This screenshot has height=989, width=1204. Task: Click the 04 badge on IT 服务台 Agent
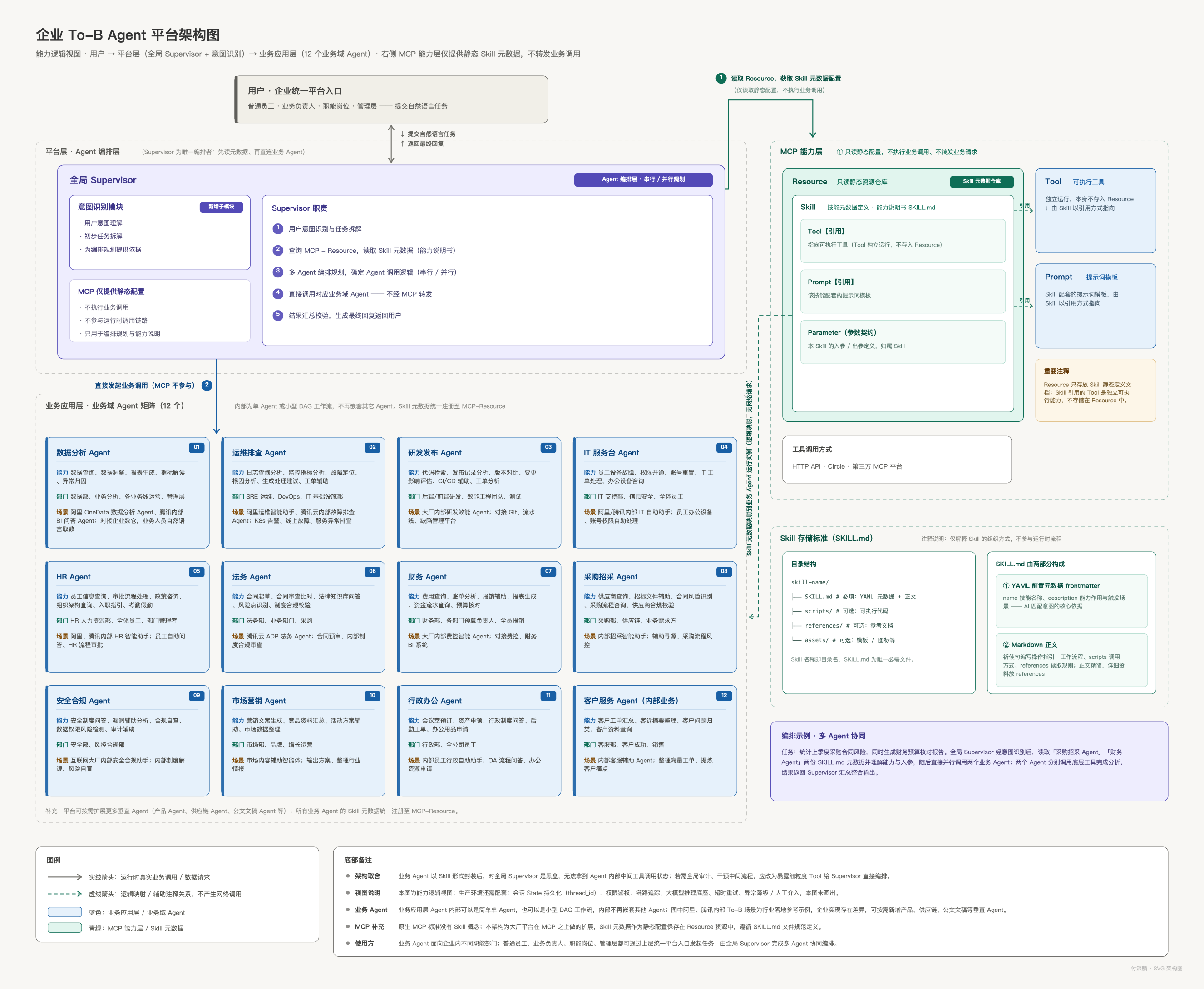(724, 448)
